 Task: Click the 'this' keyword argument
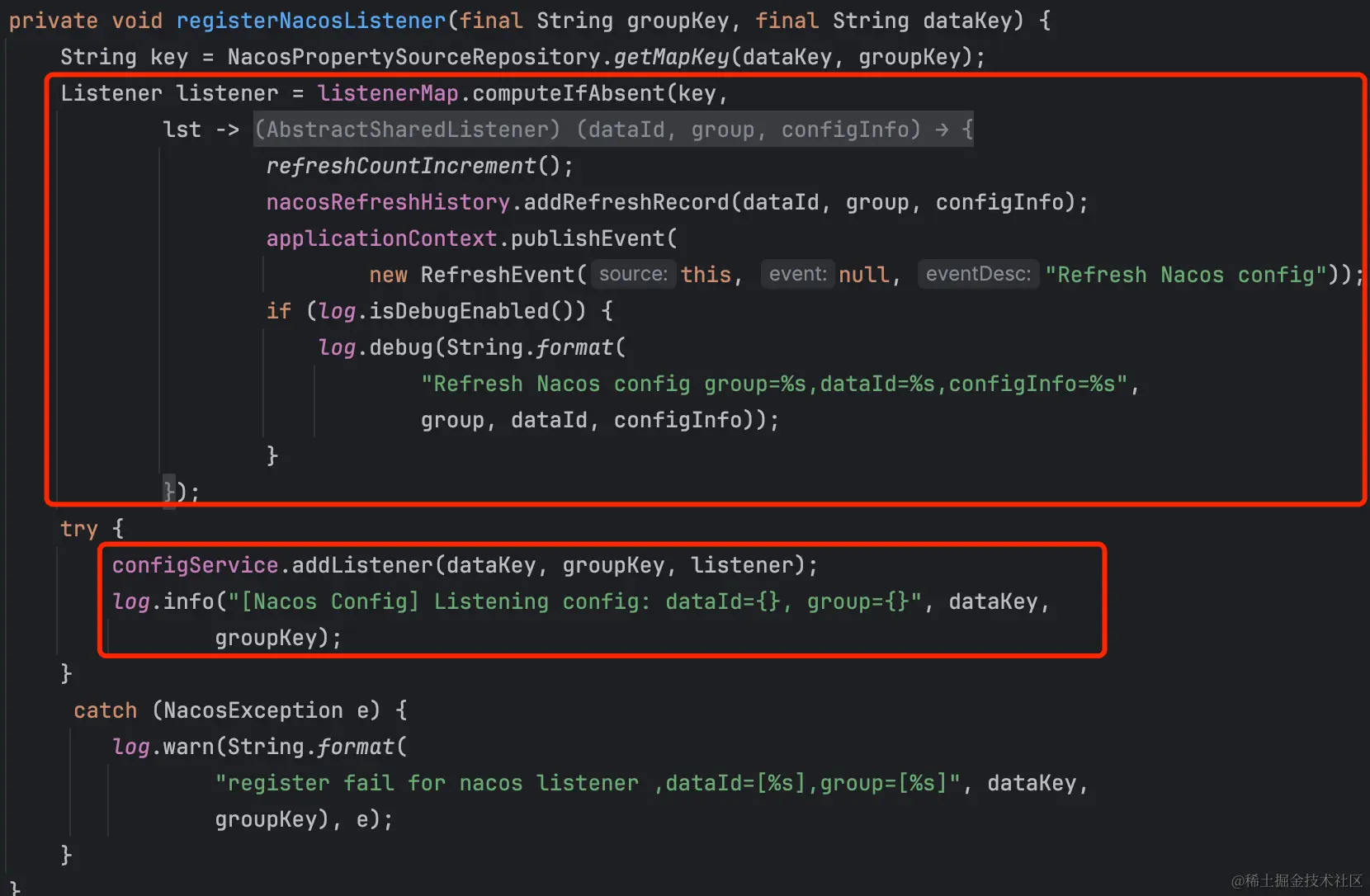coord(706,275)
